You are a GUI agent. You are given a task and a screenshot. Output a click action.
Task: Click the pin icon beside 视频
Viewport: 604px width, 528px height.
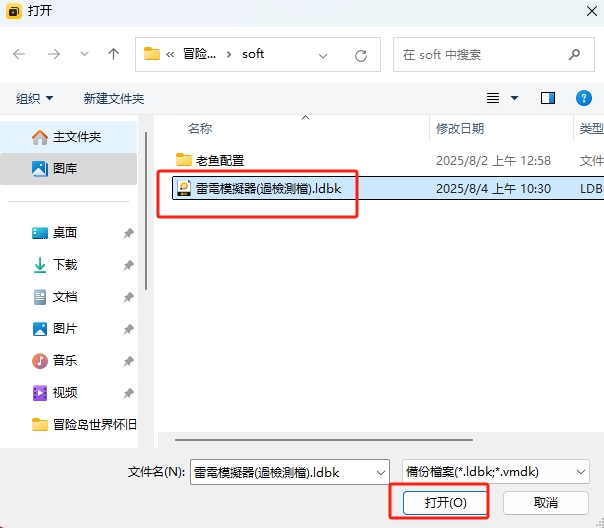tap(128, 393)
